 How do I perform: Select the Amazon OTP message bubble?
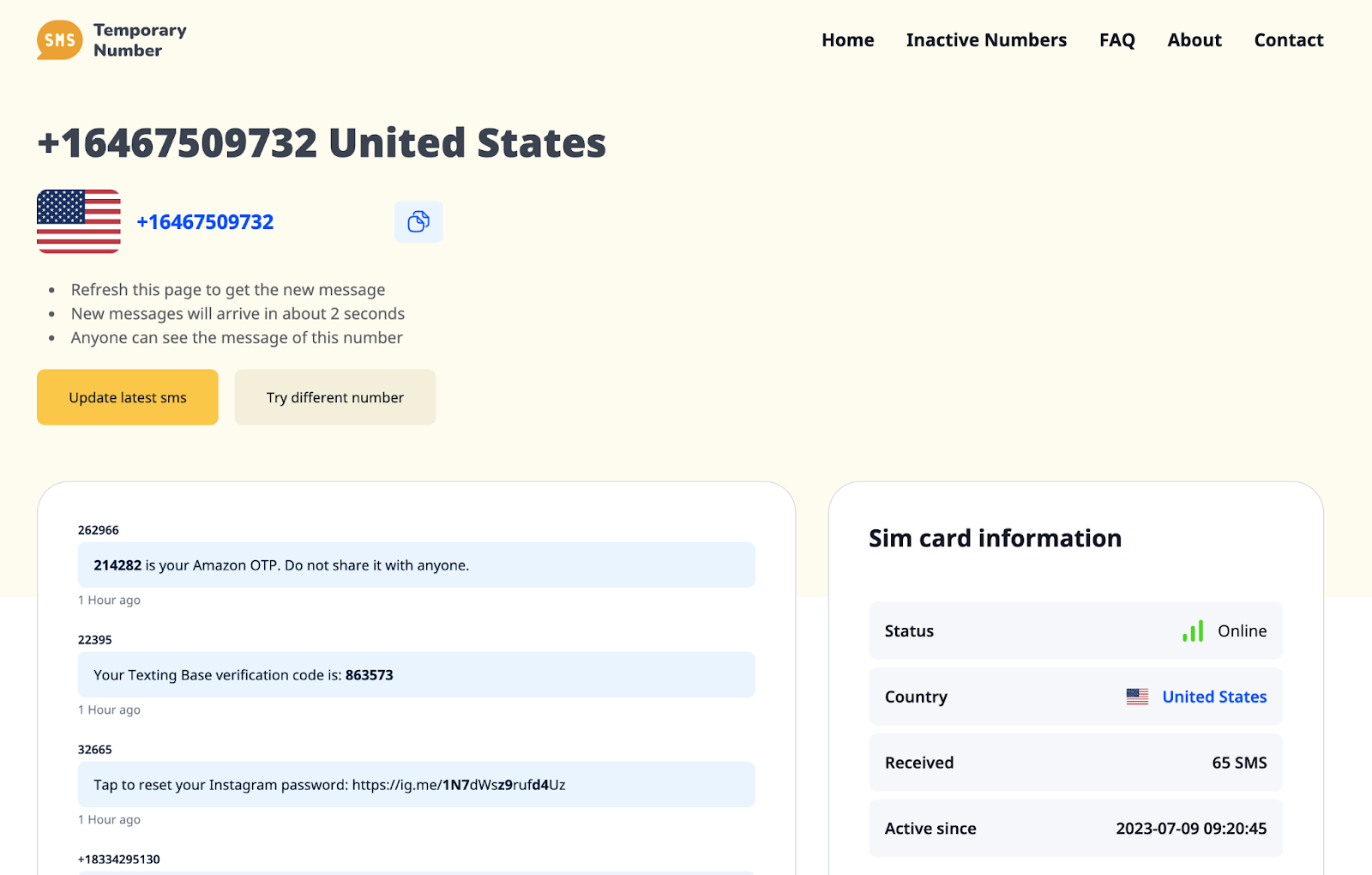point(417,565)
